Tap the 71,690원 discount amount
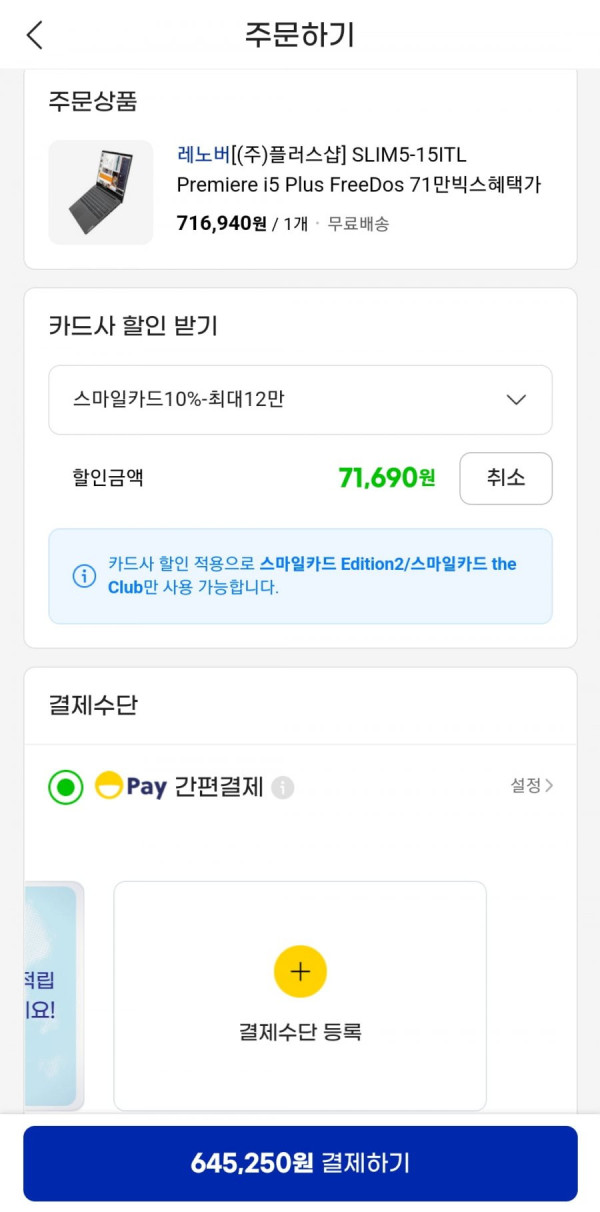 387,478
